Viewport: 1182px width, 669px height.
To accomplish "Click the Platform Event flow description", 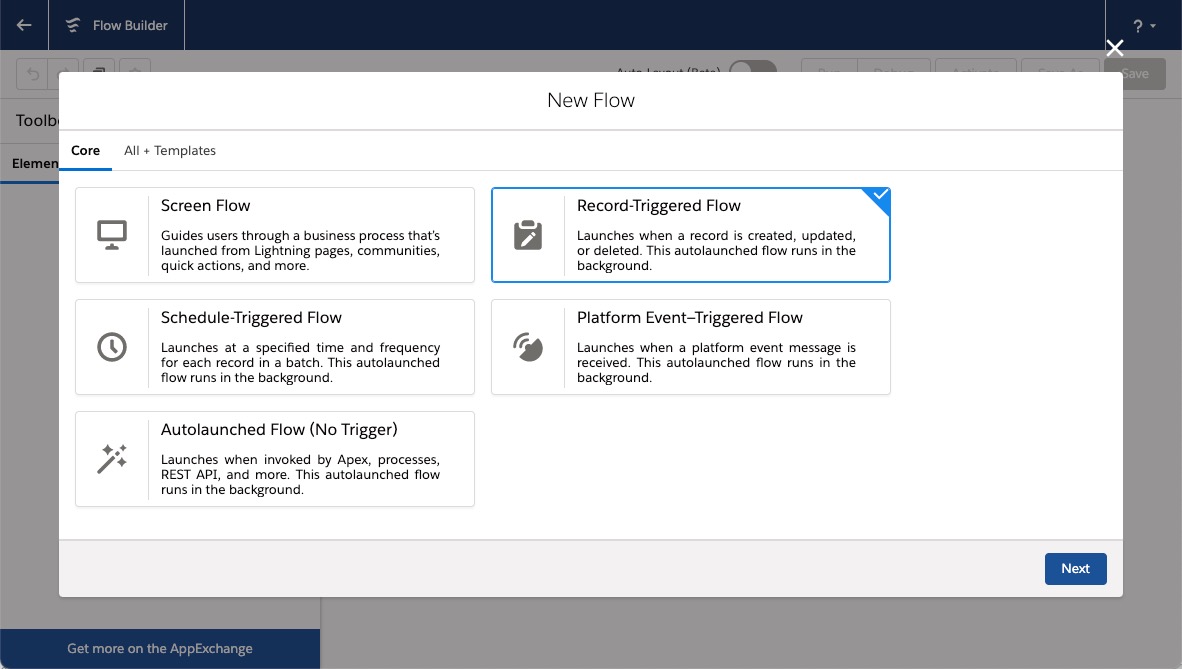I will tap(716, 362).
